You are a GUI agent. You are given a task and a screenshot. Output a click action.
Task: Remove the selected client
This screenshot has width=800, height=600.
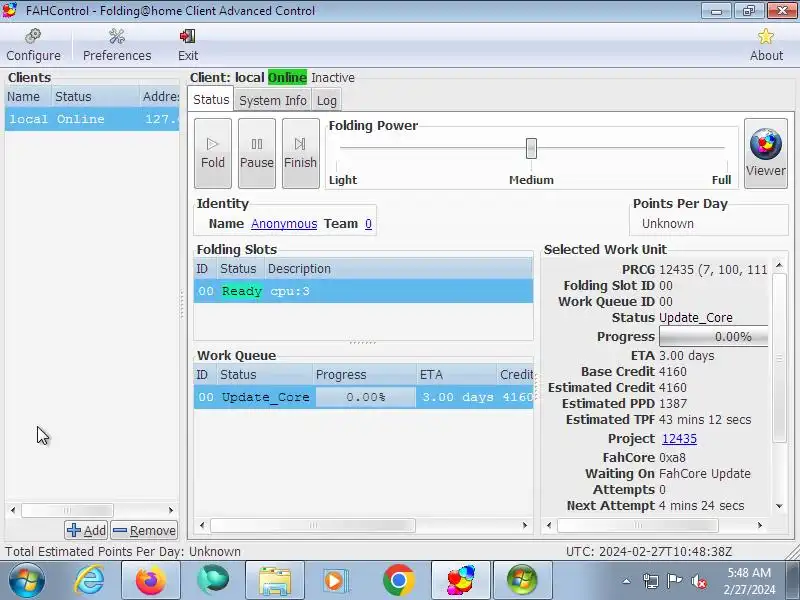click(144, 531)
